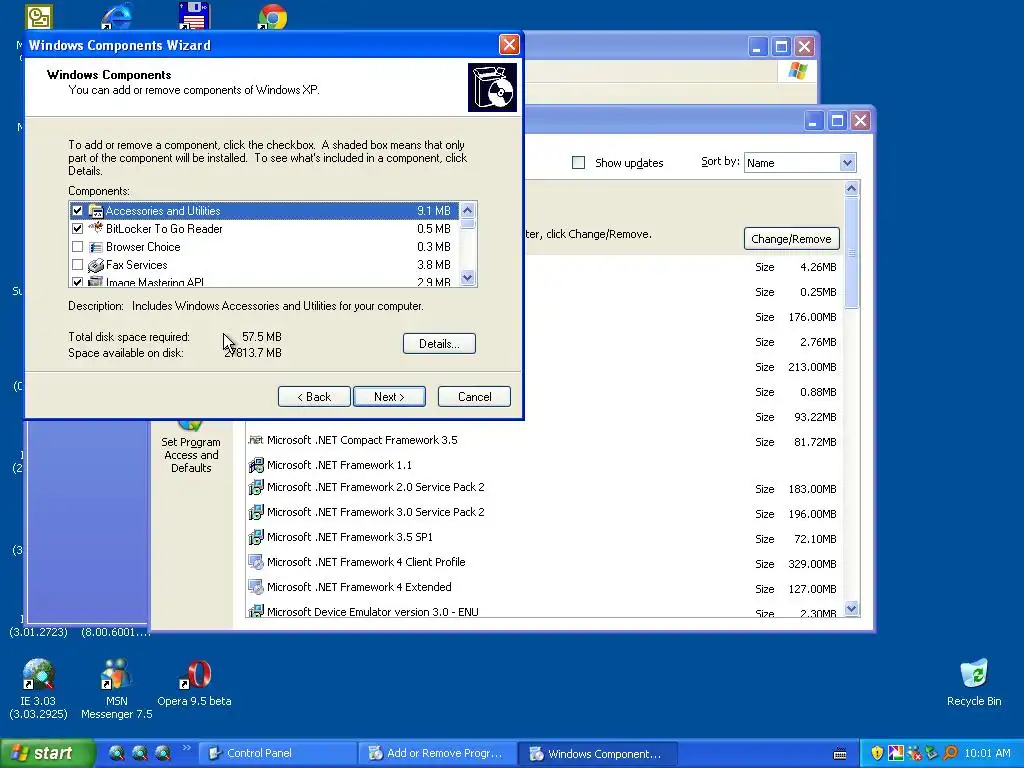1024x768 pixels.
Task: Click the .NET Framework 4 Extended icon
Action: 255,587
